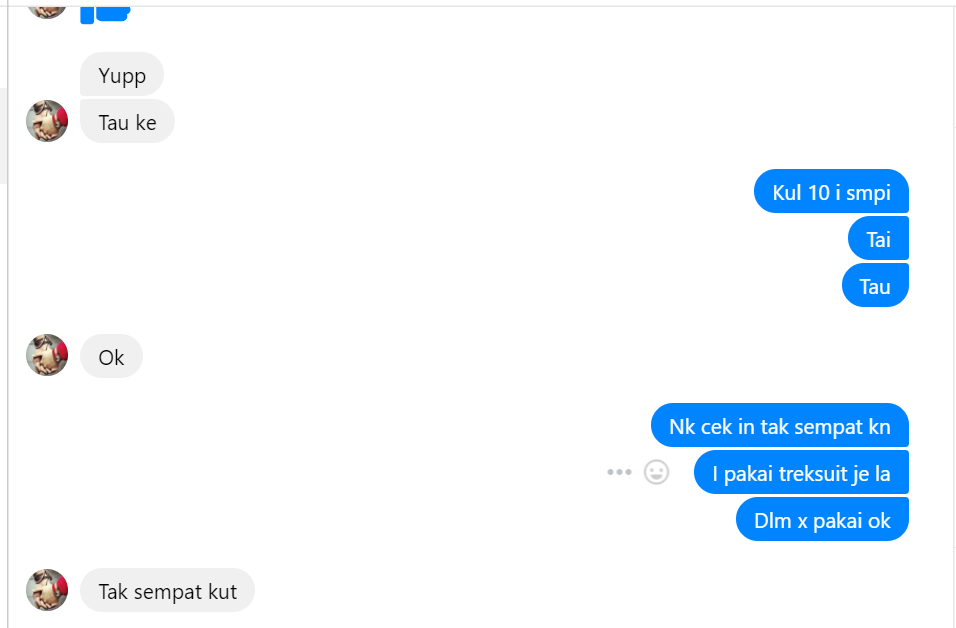Open more options for treksuit message
The height and width of the screenshot is (628, 956).
pyautogui.click(x=619, y=472)
